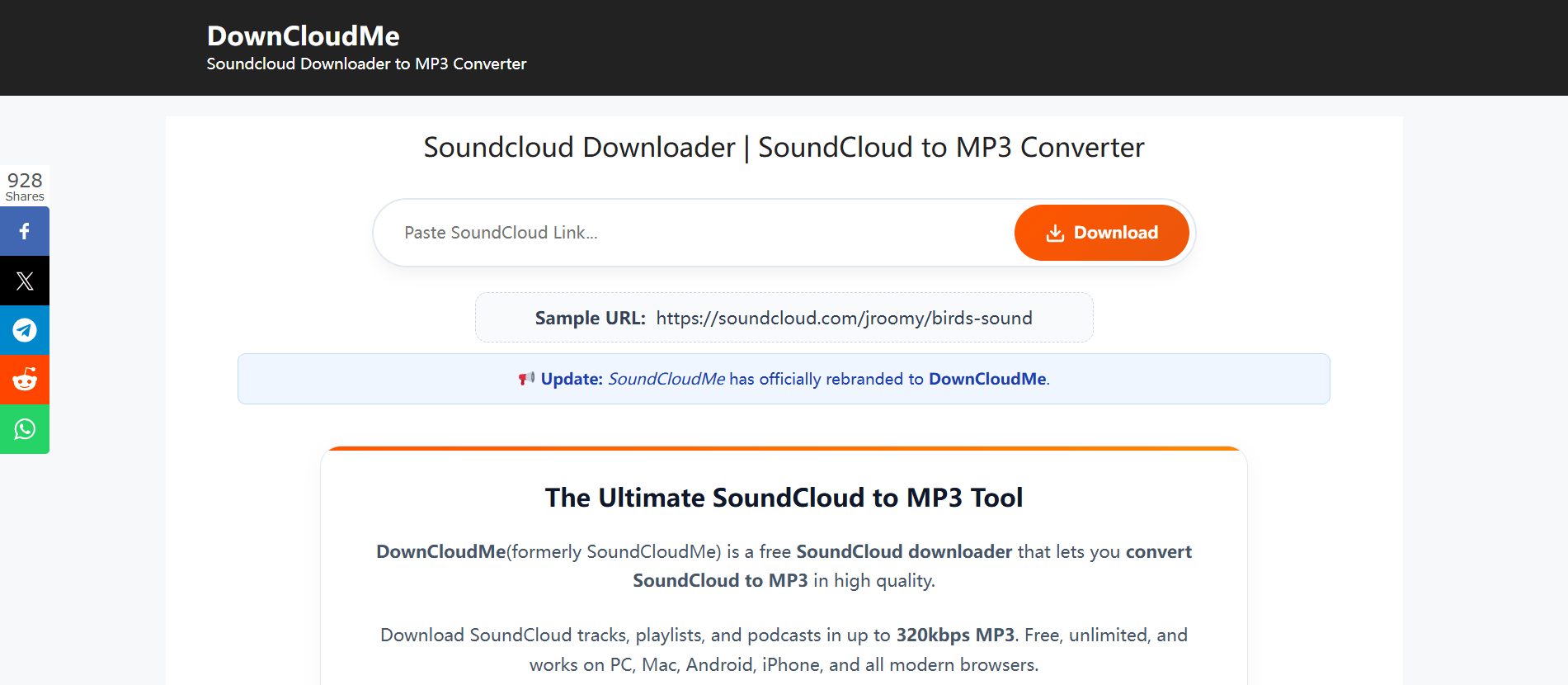Open the DownCloudMe site logo title
Viewport: 1568px width, 685px height.
(304, 35)
